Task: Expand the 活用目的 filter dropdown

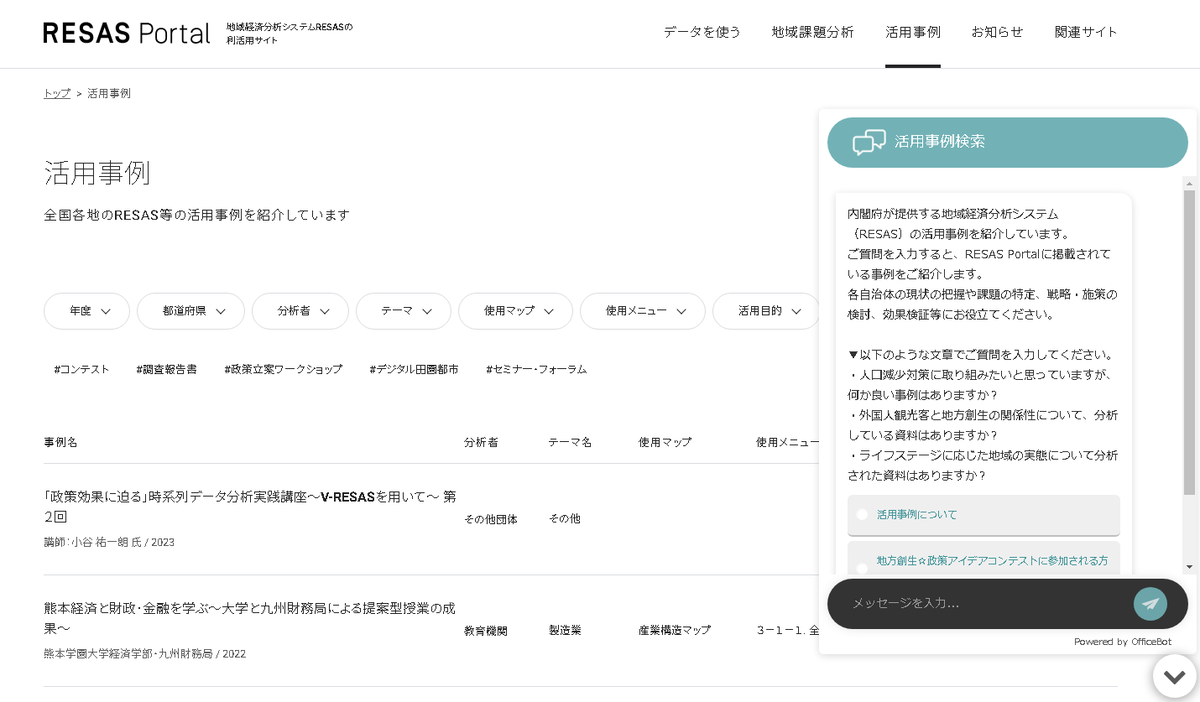Action: 766,311
